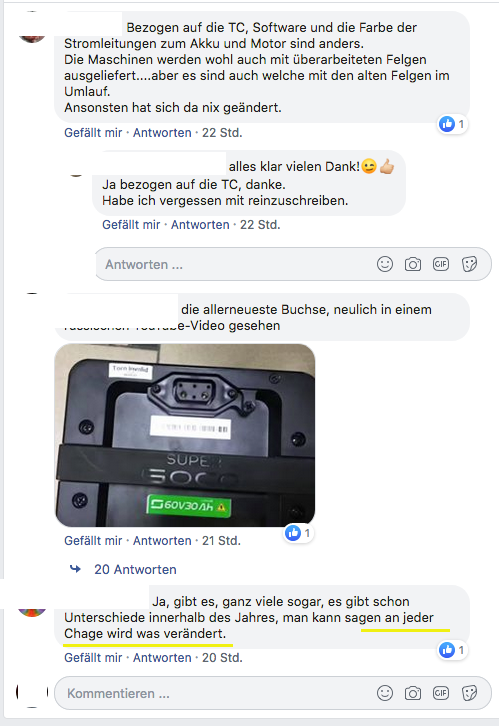
Task: Reply to the comment from 20 Std. ago
Action: point(162,658)
